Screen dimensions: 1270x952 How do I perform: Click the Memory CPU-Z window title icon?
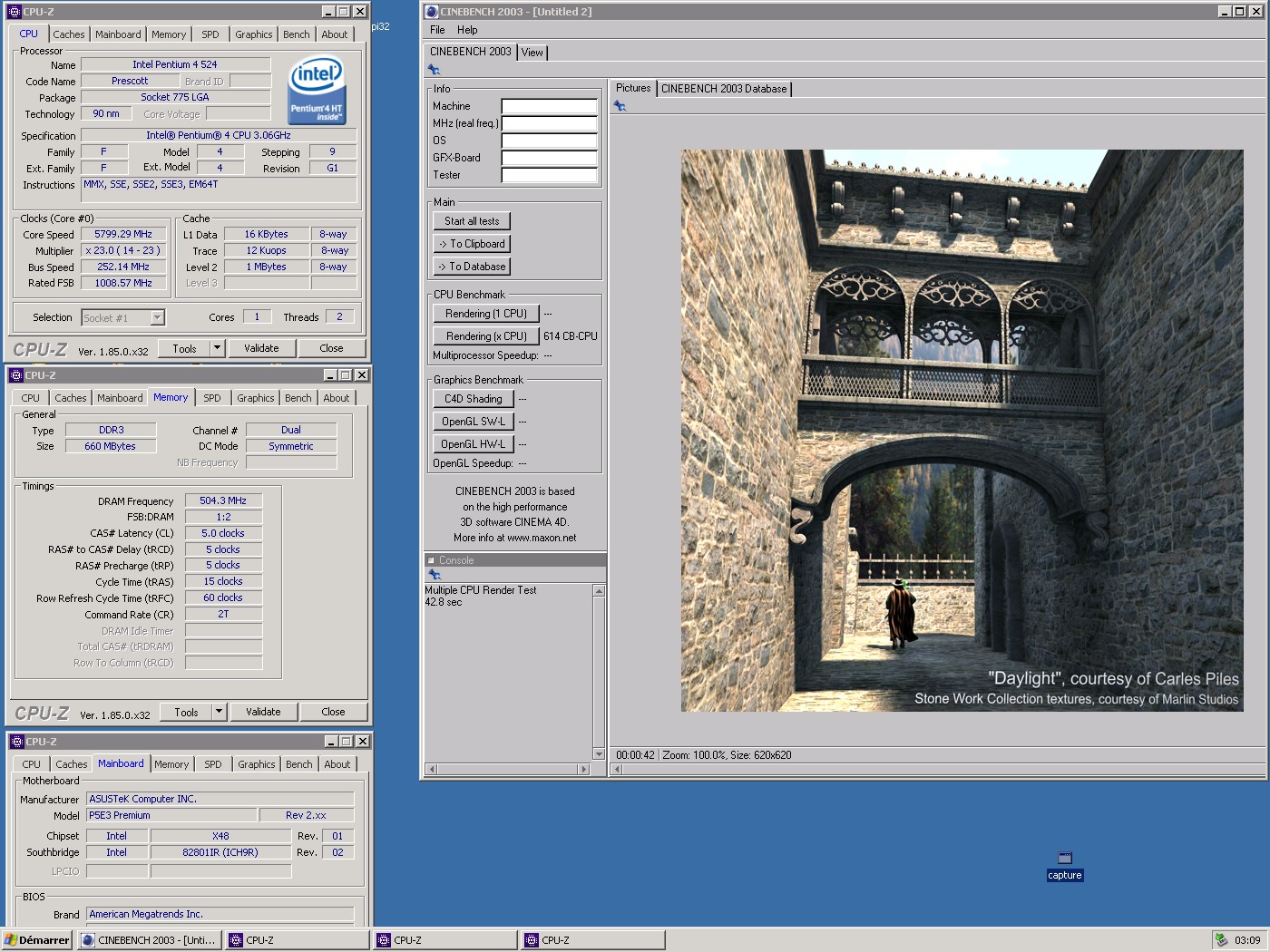[x=16, y=375]
